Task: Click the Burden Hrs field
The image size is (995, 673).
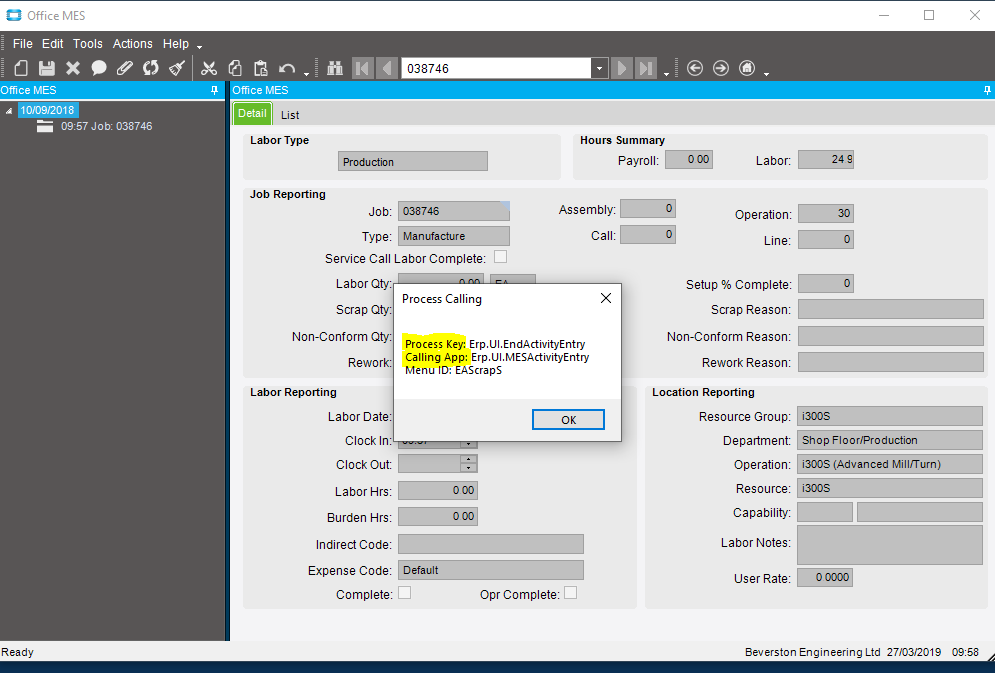Action: pyautogui.click(x=438, y=516)
